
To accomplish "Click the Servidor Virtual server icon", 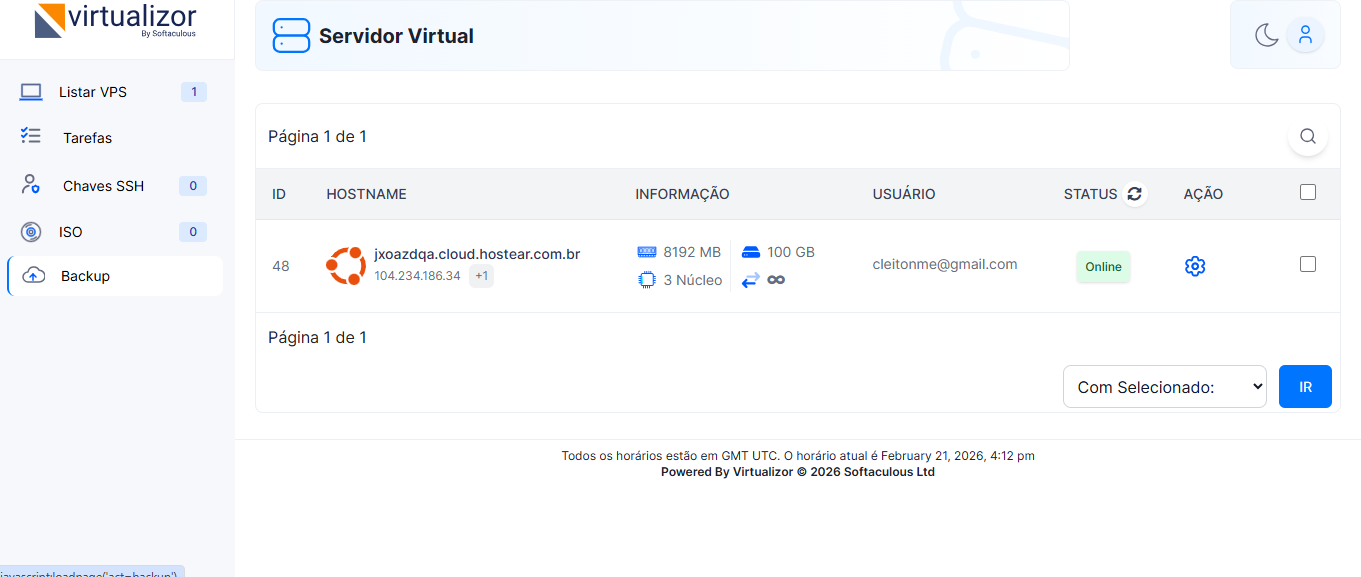I will point(291,35).
